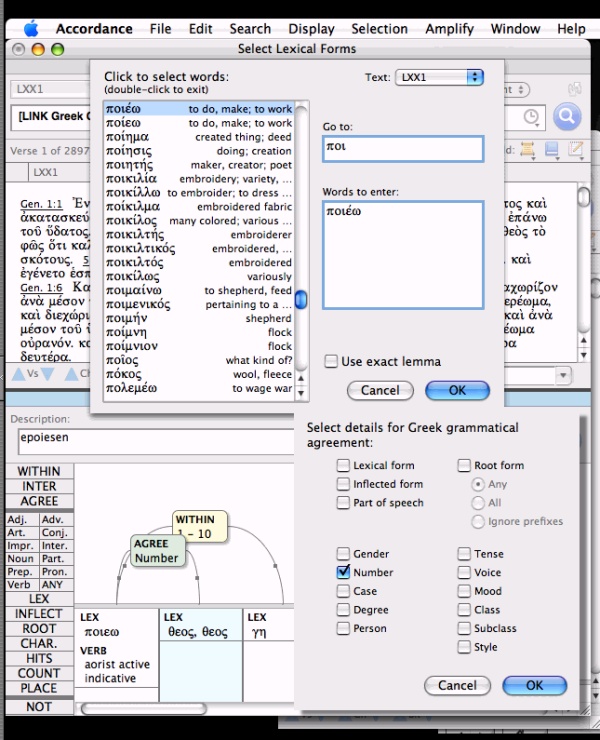Select ποίημα 'created thing; deed' row

coord(199,137)
